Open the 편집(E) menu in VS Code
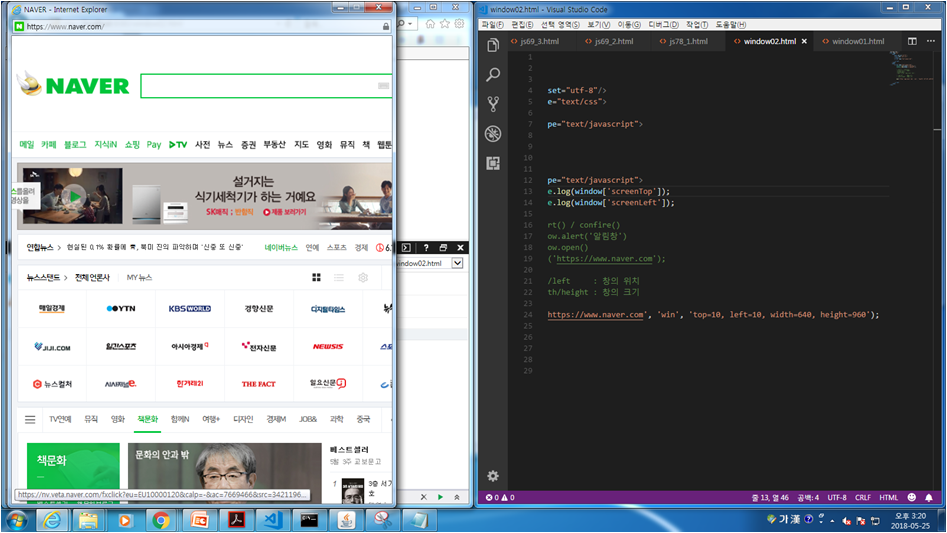This screenshot has height=533, width=947. pos(522,25)
